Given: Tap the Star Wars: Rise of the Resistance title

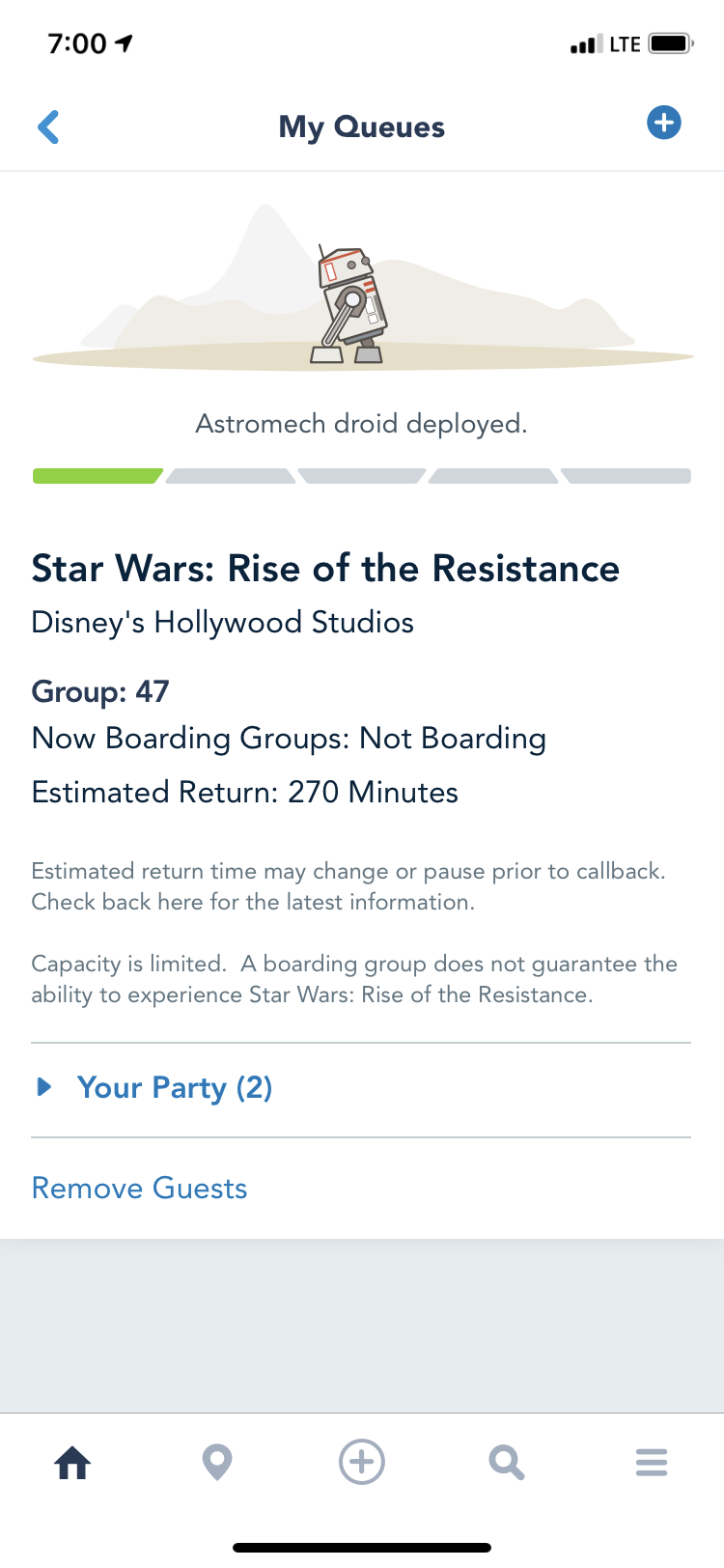Looking at the screenshot, I should point(325,569).
